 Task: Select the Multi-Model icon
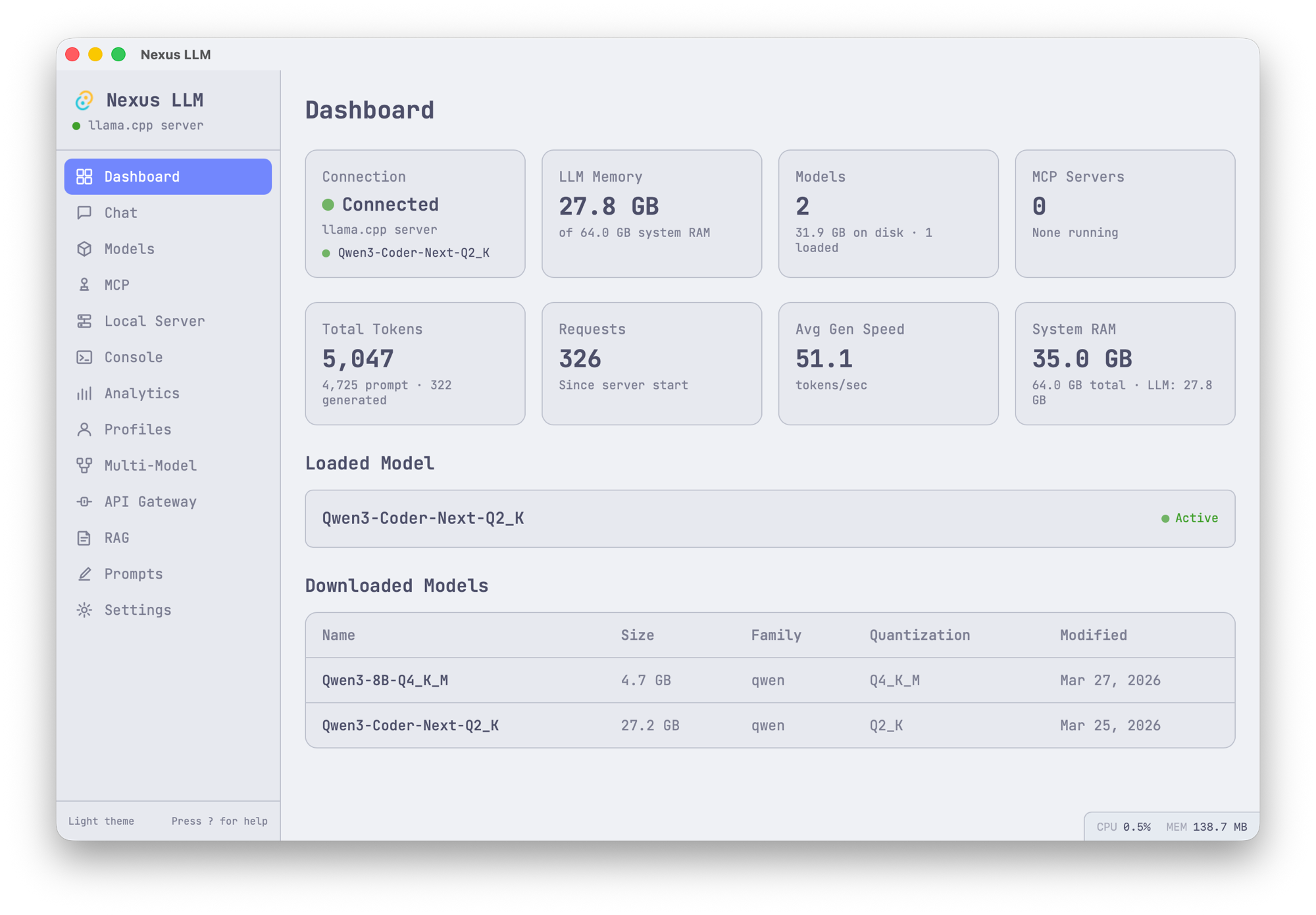click(84, 465)
